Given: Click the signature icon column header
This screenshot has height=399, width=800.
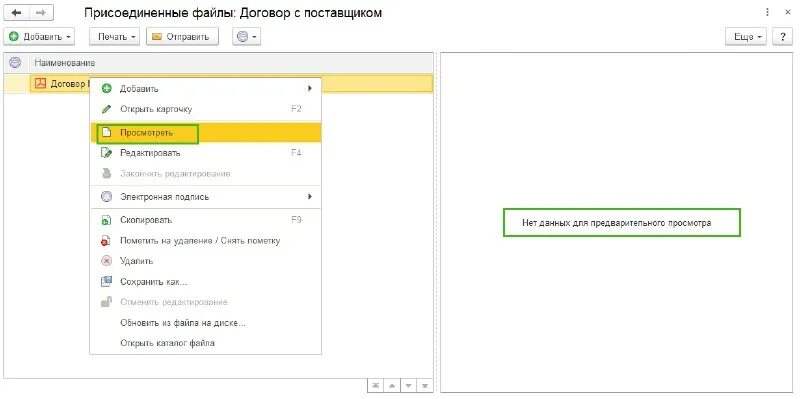Looking at the screenshot, I should coord(16,63).
